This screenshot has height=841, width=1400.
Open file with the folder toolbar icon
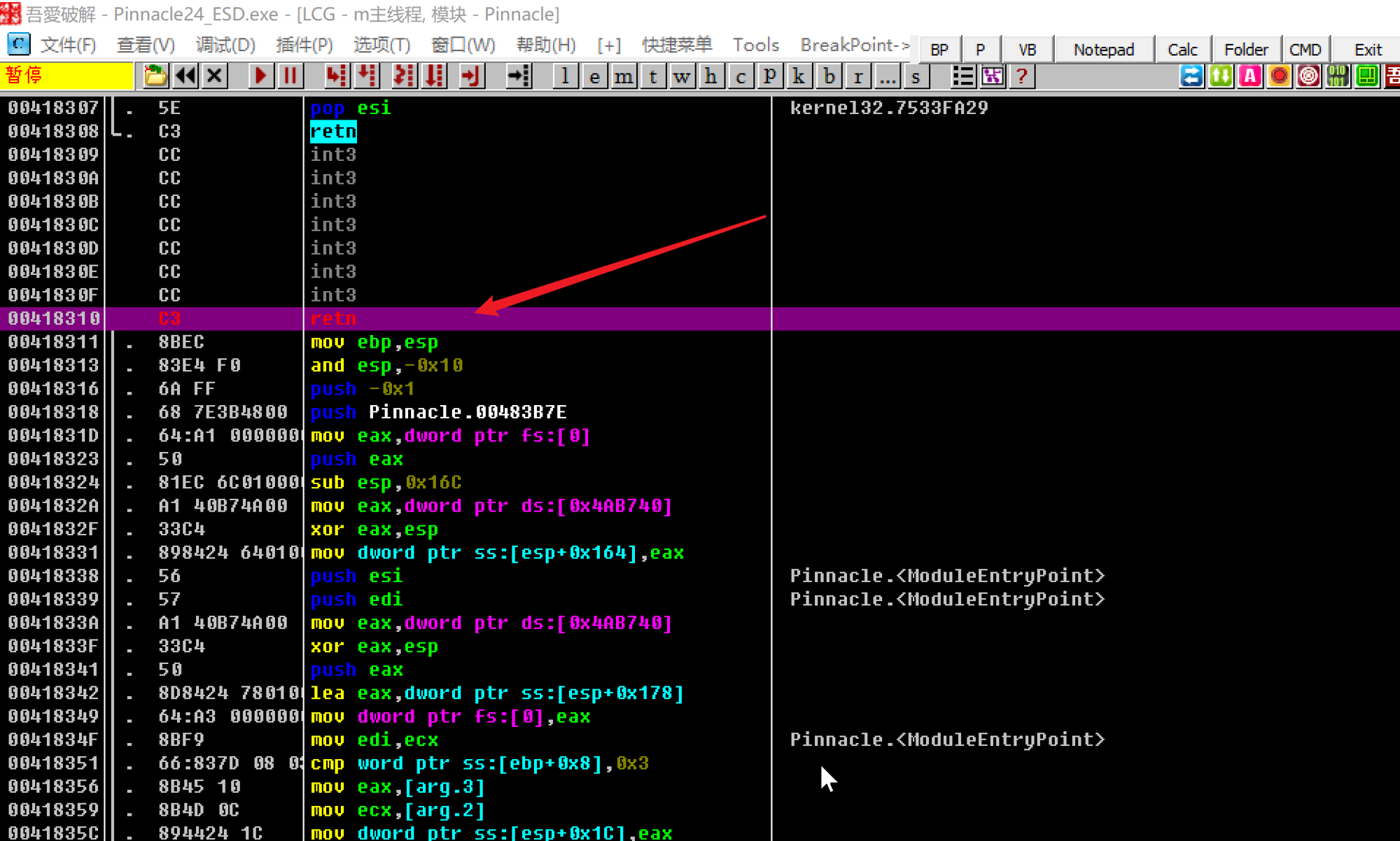coord(155,76)
